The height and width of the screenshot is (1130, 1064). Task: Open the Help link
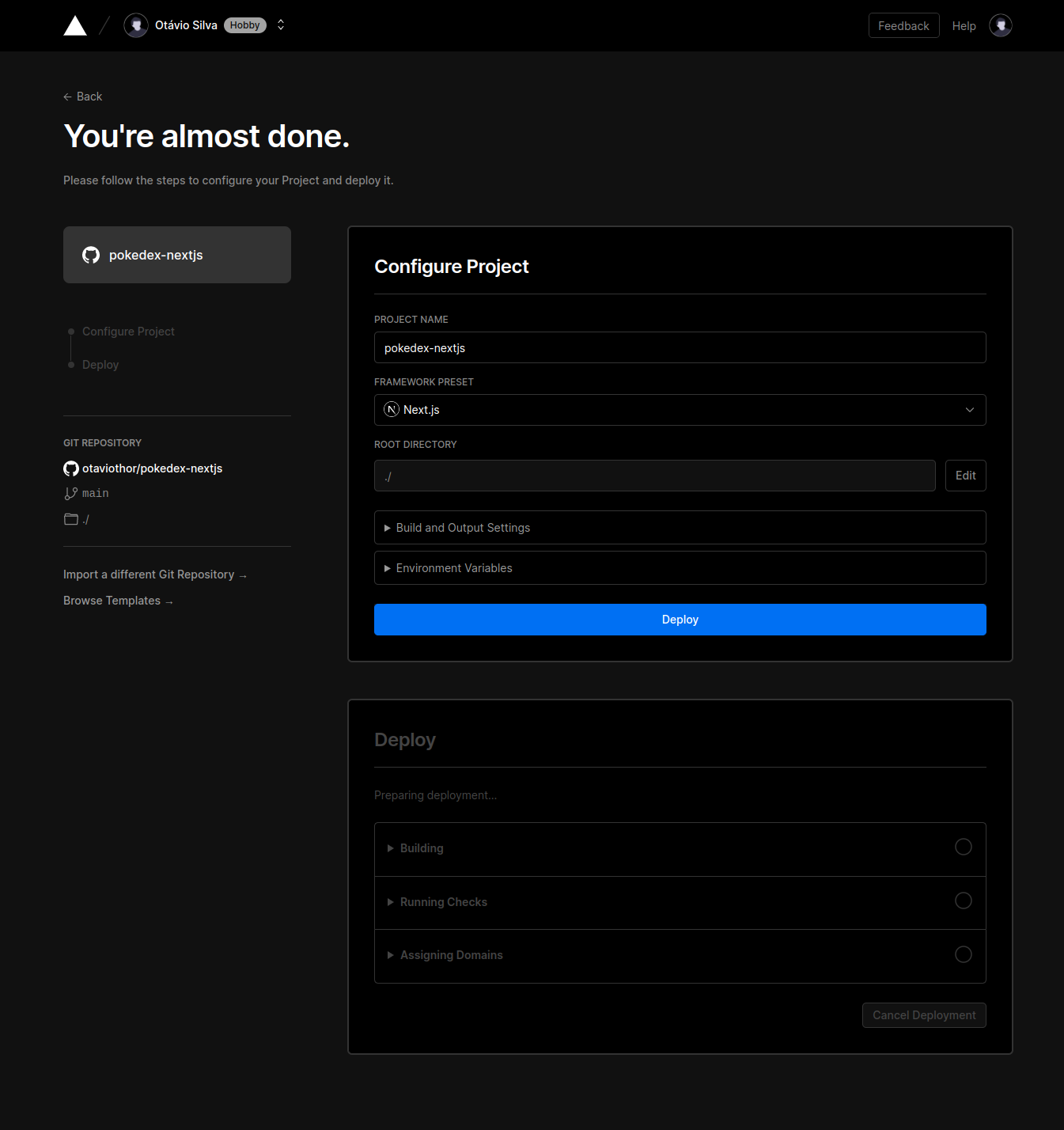[964, 26]
